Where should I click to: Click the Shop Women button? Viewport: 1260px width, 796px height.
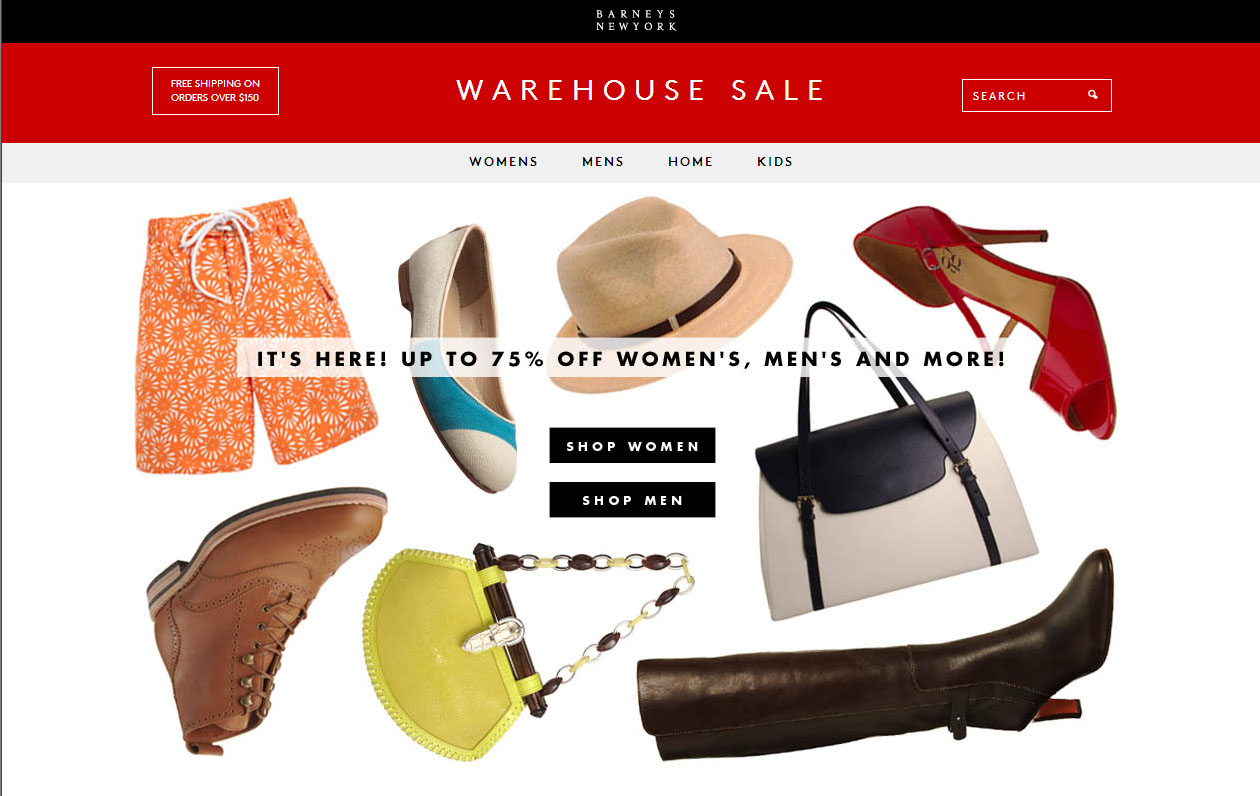click(632, 446)
